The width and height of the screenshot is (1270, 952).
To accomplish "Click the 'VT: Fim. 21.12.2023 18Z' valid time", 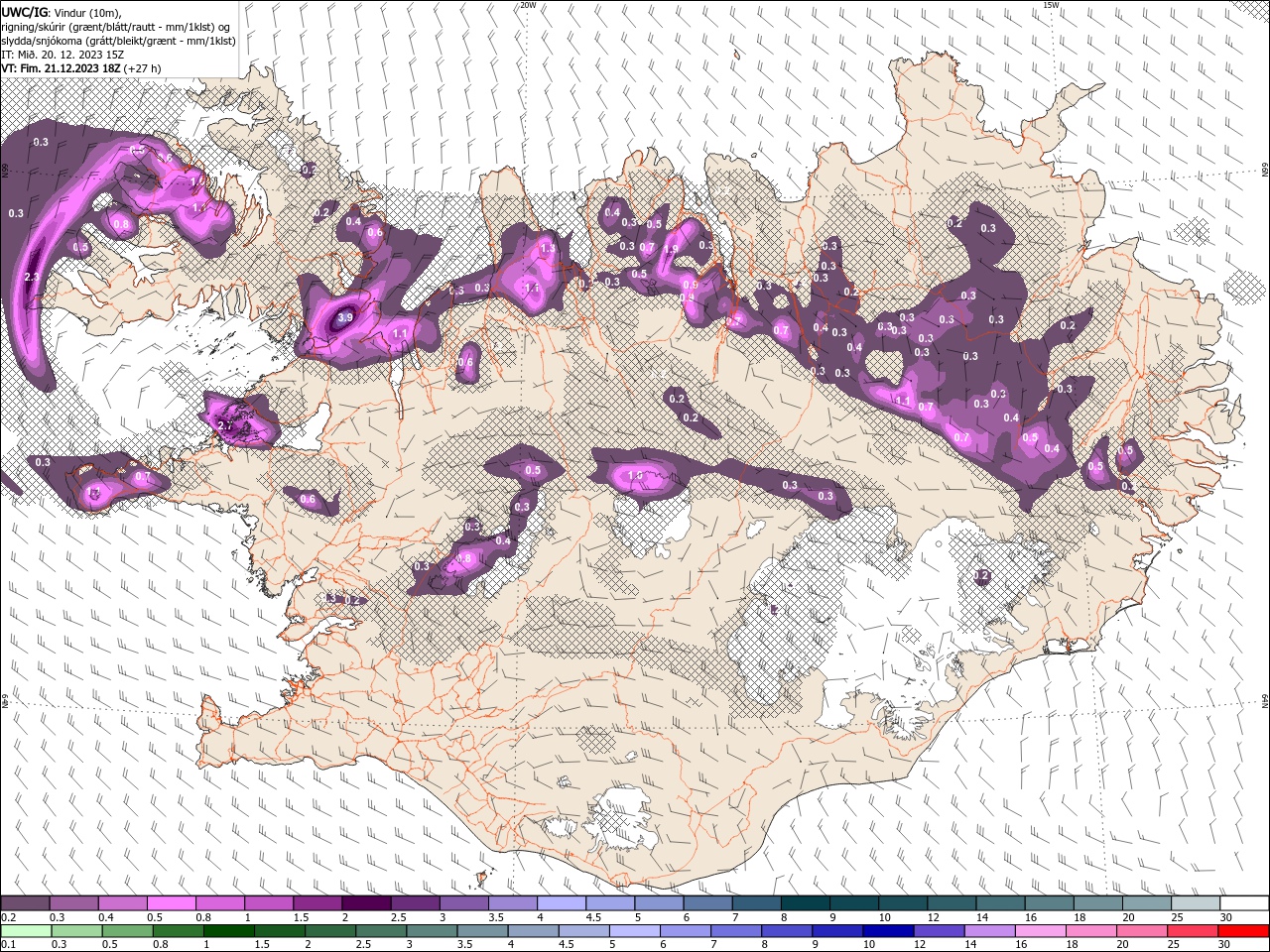I will coord(62,68).
